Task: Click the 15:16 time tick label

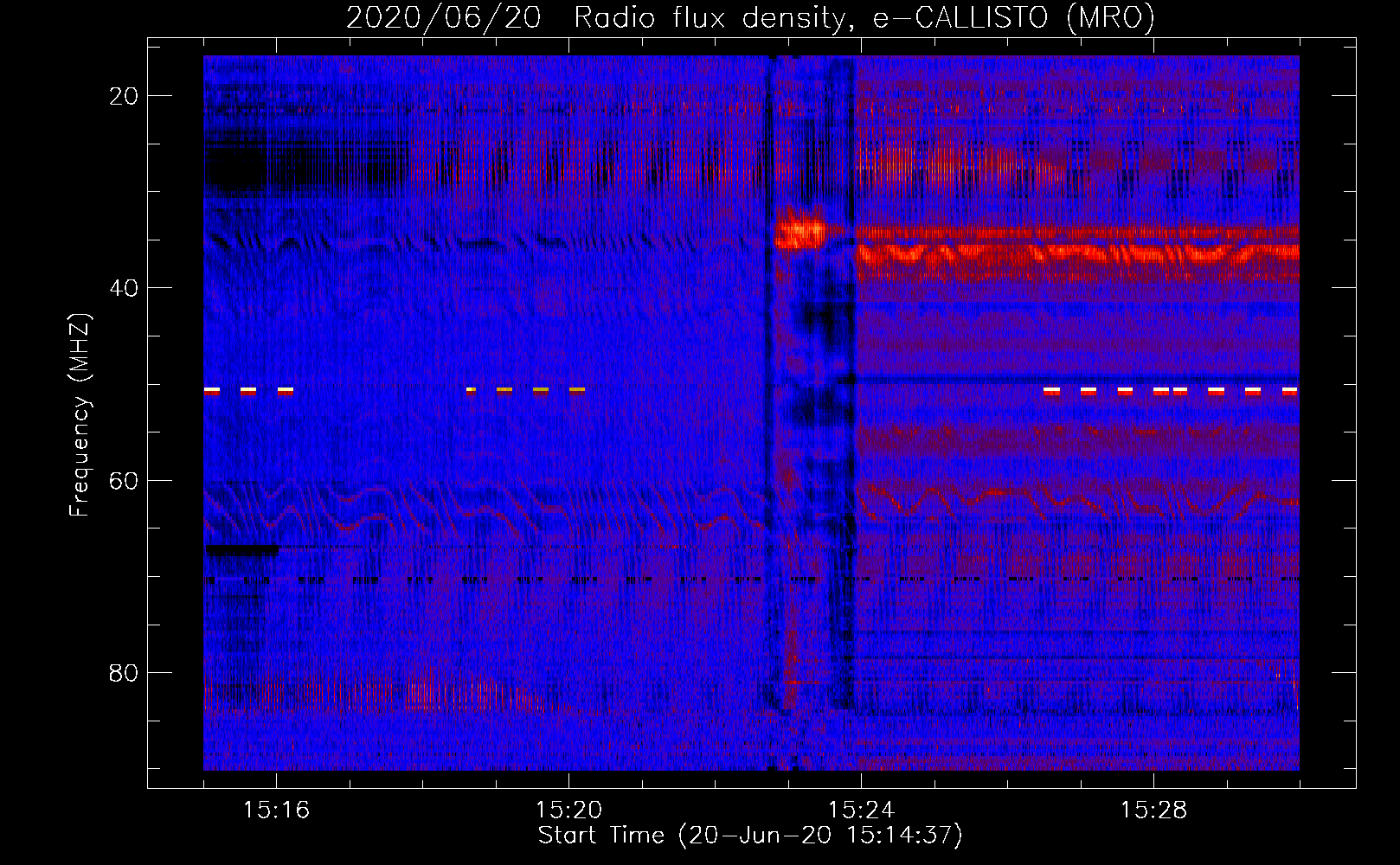Action: point(276,811)
